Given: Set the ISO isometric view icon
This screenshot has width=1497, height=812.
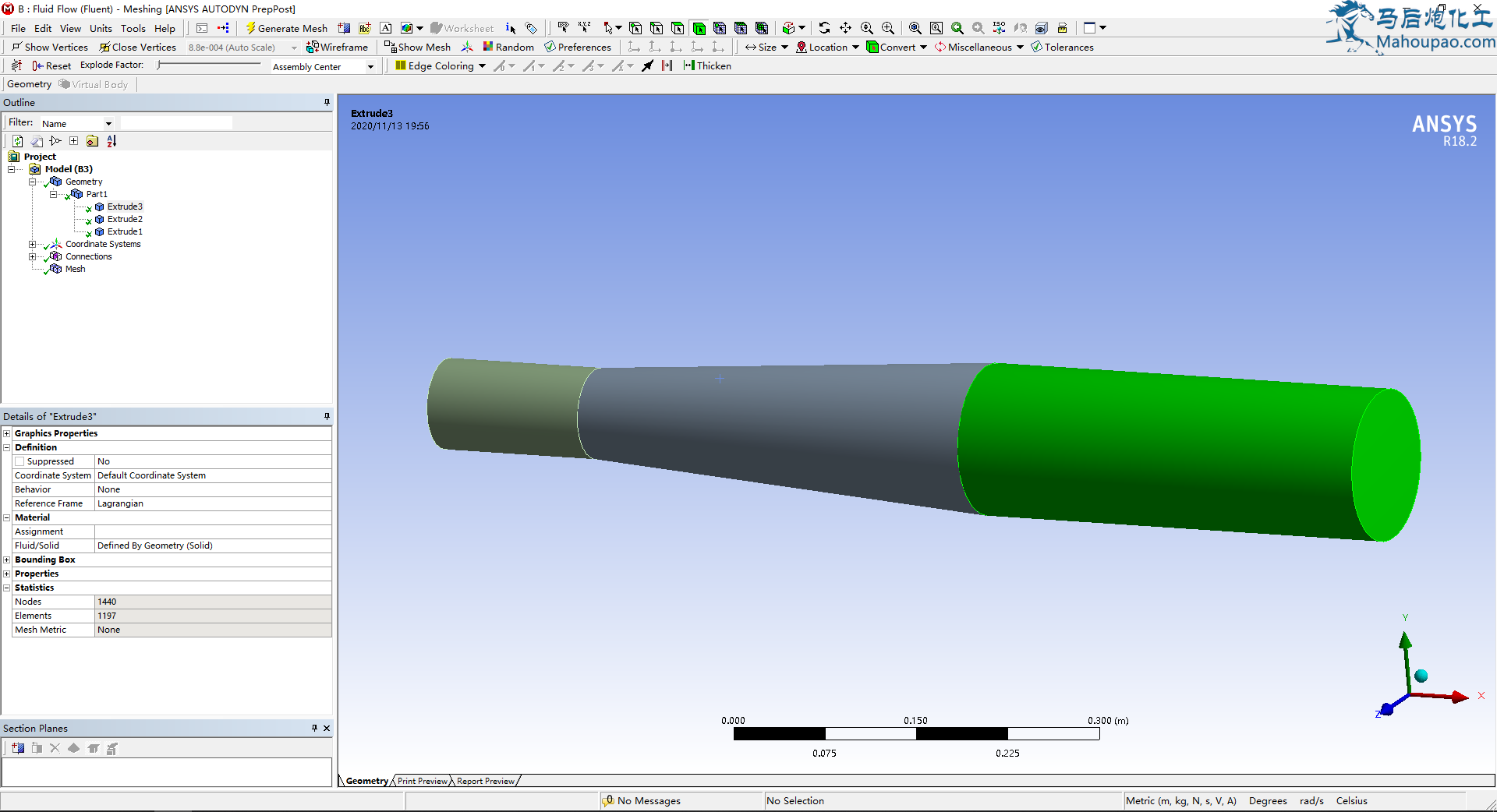Looking at the screenshot, I should pyautogui.click(x=1000, y=28).
